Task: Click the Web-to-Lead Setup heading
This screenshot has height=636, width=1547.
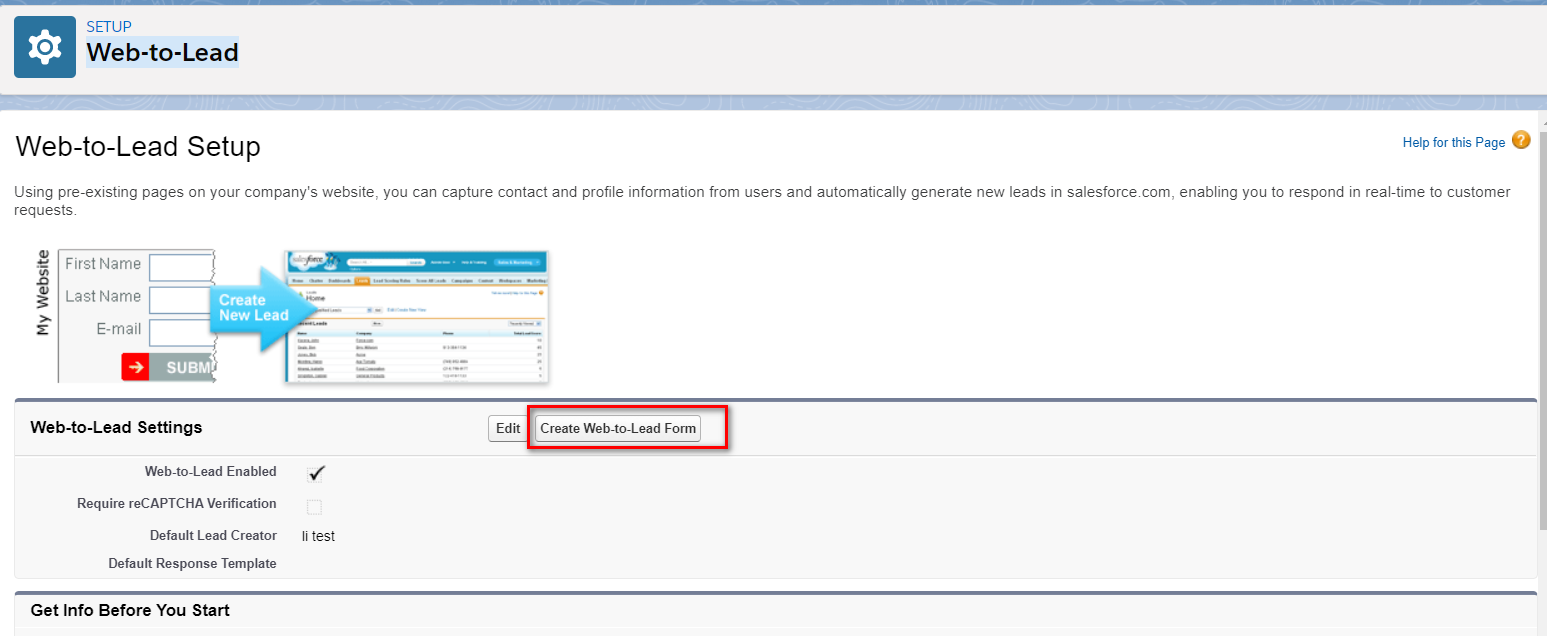Action: tap(138, 147)
